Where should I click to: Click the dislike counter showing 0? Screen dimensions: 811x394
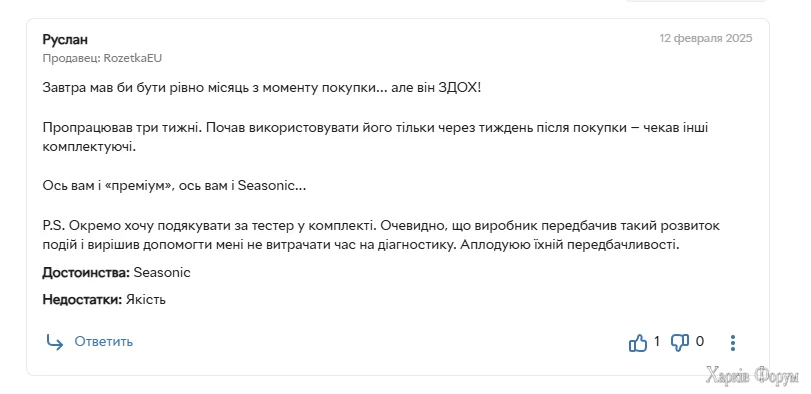[x=699, y=342]
